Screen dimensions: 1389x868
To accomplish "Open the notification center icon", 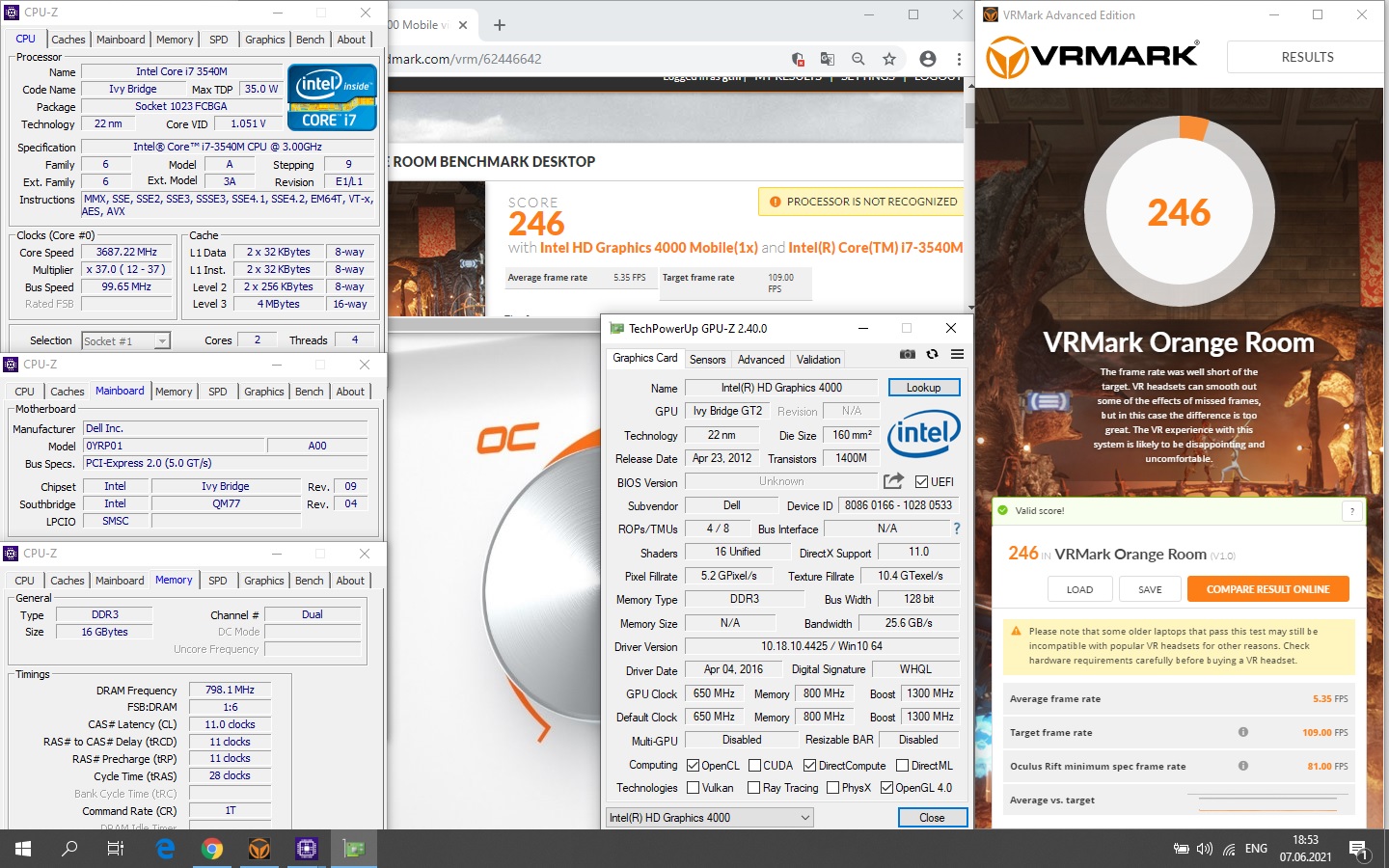I will [x=1358, y=850].
